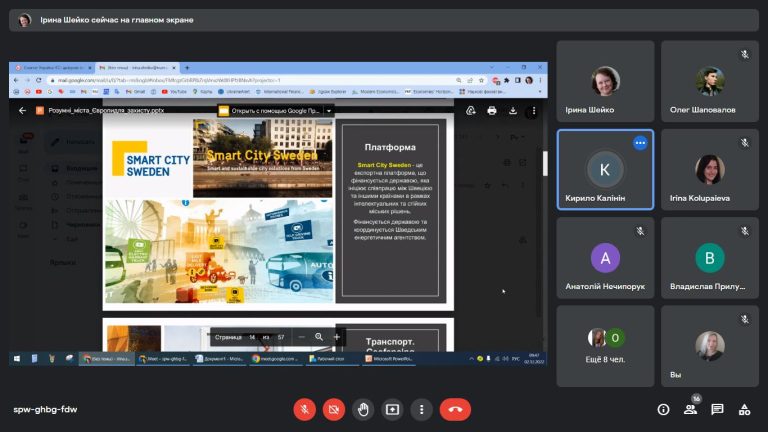The height and width of the screenshot is (432, 768).
Task: Select your own Вы video tile
Action: click(710, 346)
